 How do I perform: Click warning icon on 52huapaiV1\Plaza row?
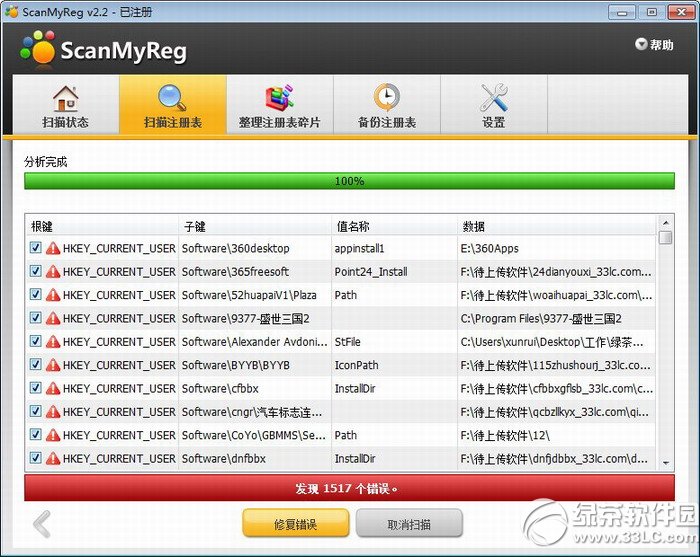point(53,295)
